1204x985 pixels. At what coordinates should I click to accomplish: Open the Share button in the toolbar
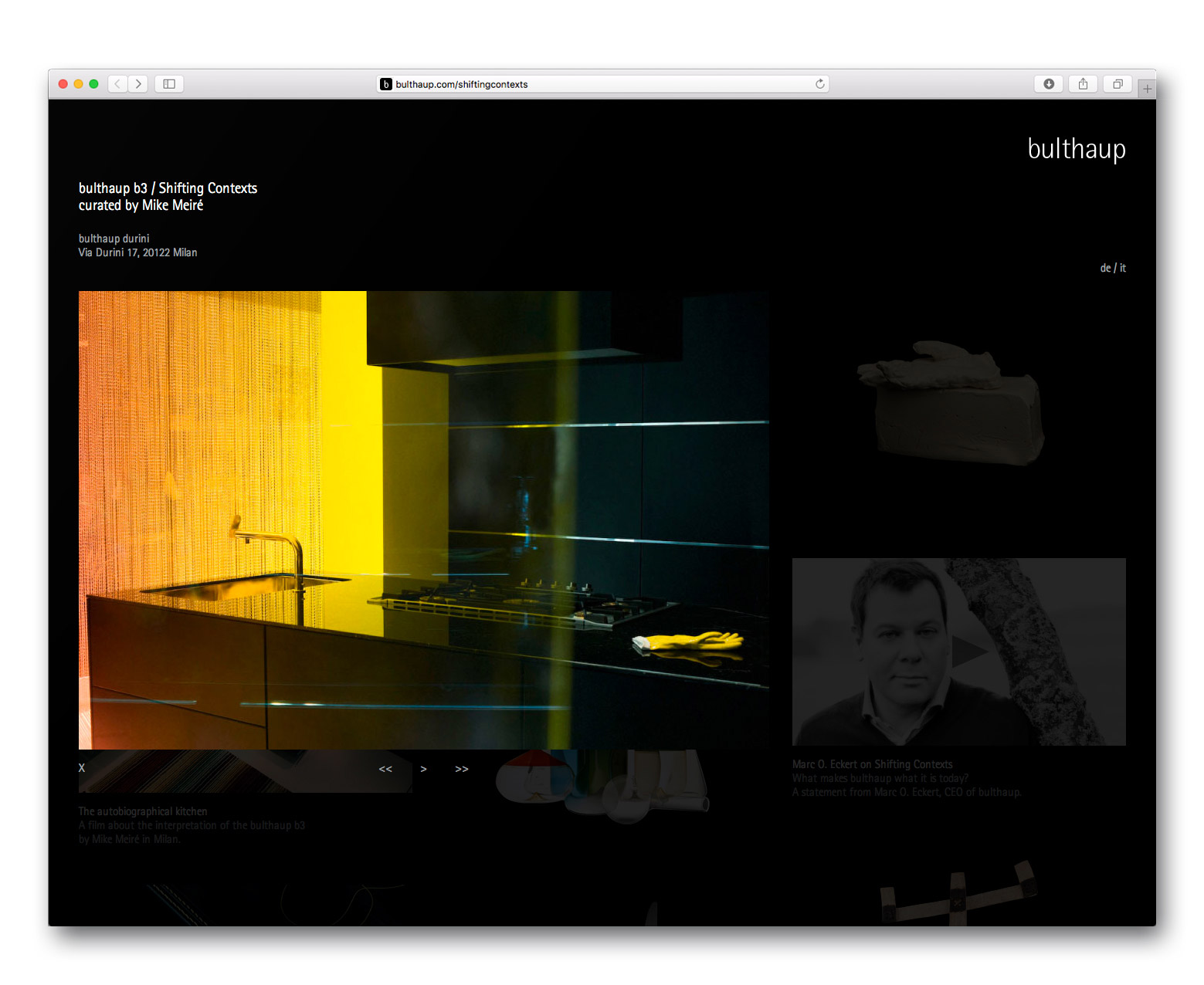pyautogui.click(x=1084, y=83)
